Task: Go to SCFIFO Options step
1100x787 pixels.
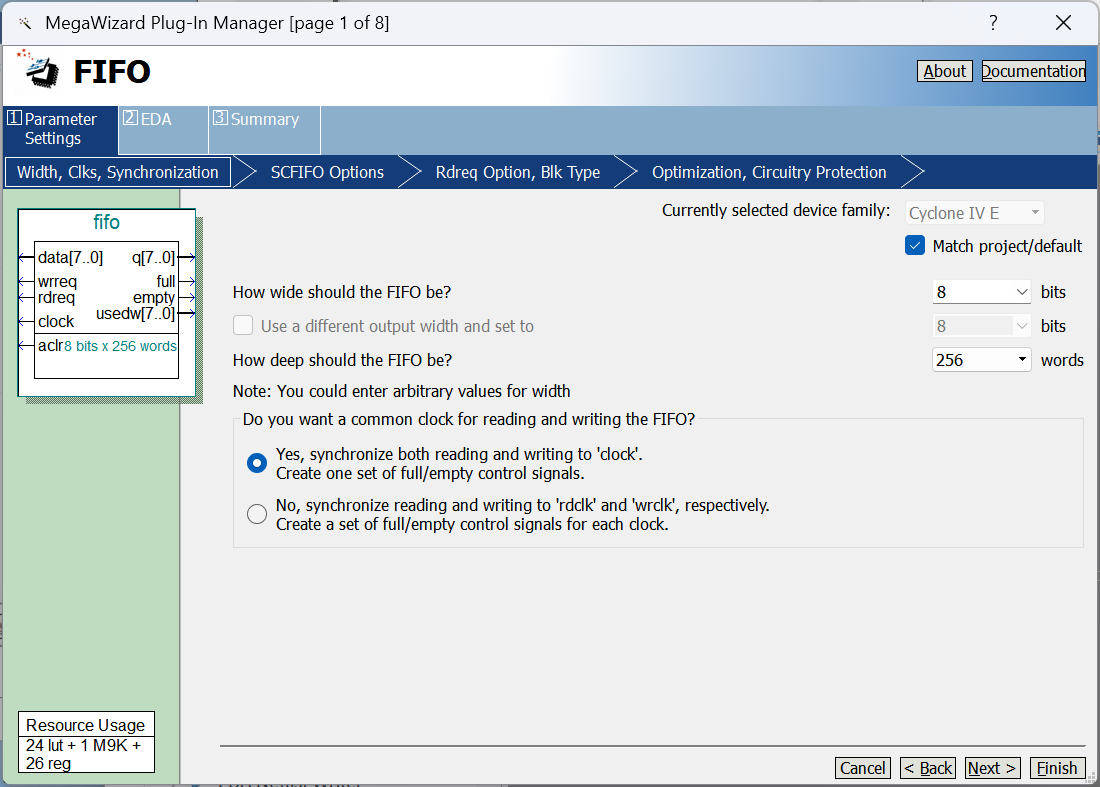Action: click(327, 173)
